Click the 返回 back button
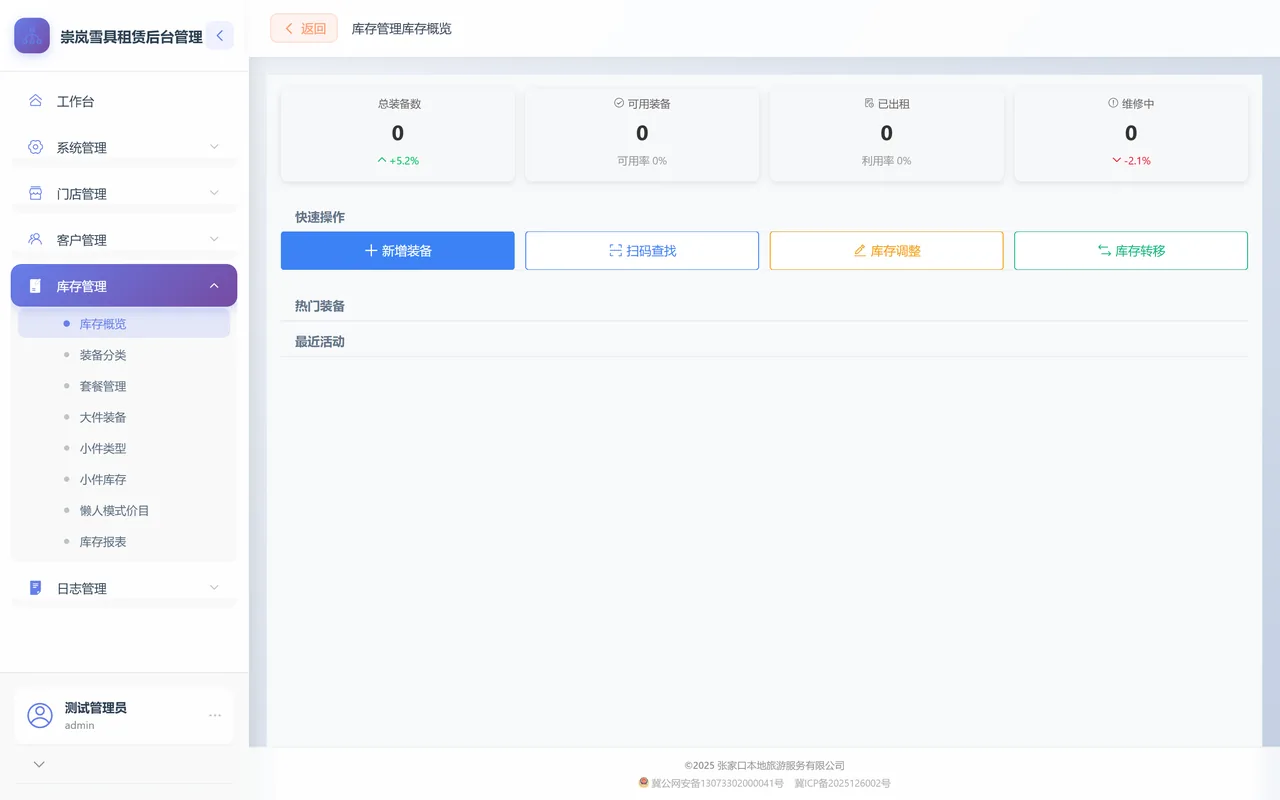 pos(304,28)
